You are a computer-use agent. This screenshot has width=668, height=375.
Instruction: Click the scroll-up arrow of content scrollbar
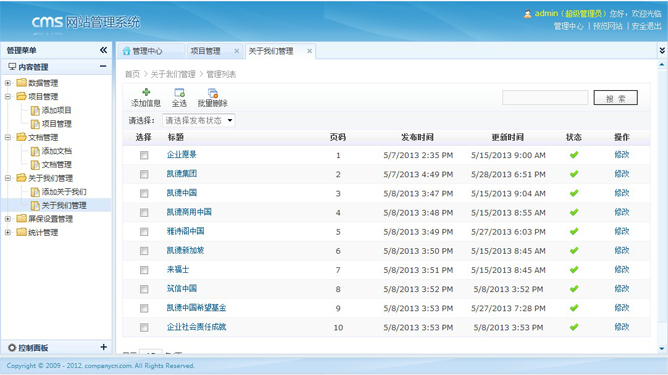662,65
